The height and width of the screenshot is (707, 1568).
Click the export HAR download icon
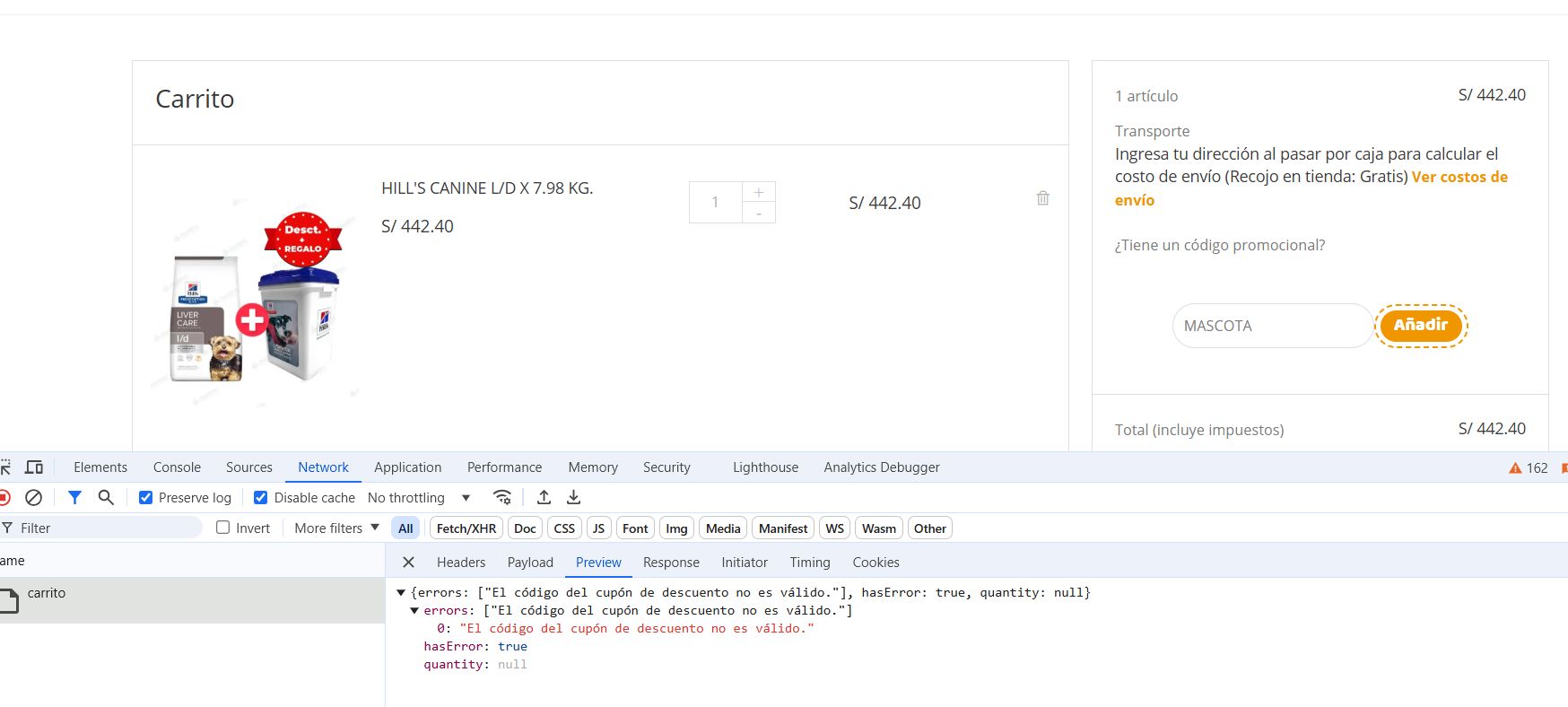tap(574, 497)
